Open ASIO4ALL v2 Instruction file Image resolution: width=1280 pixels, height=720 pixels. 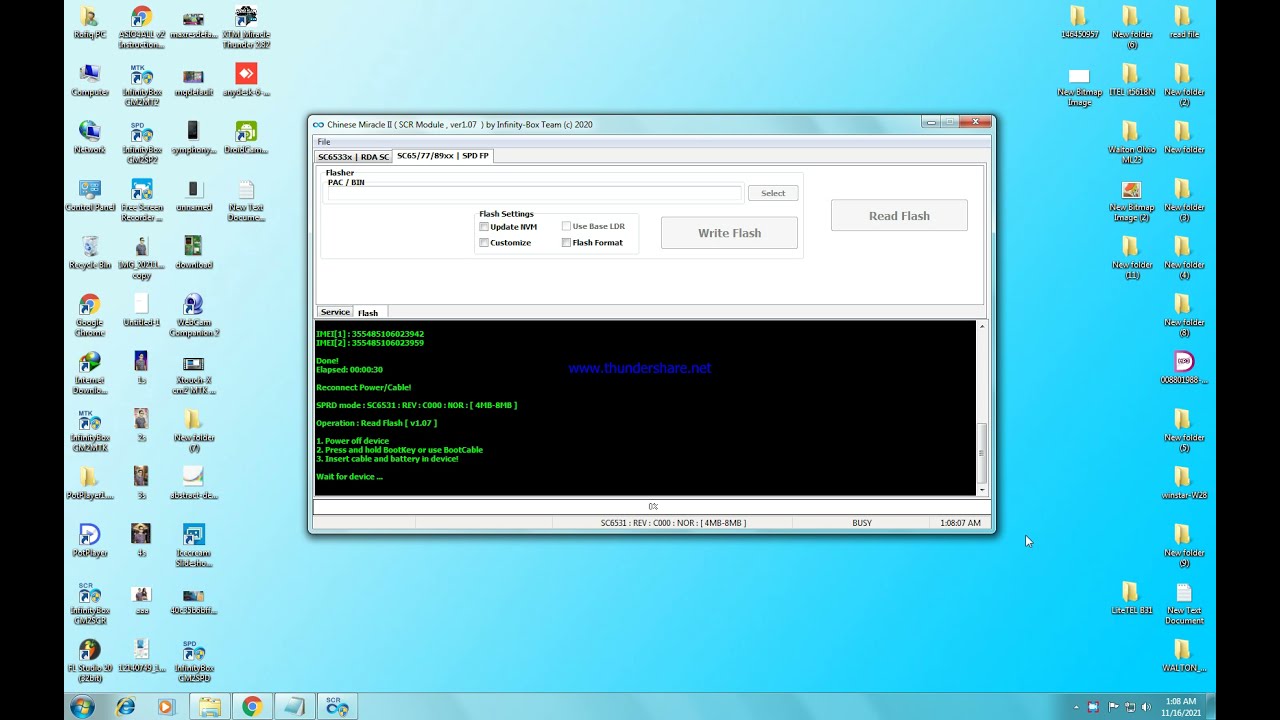tap(142, 27)
